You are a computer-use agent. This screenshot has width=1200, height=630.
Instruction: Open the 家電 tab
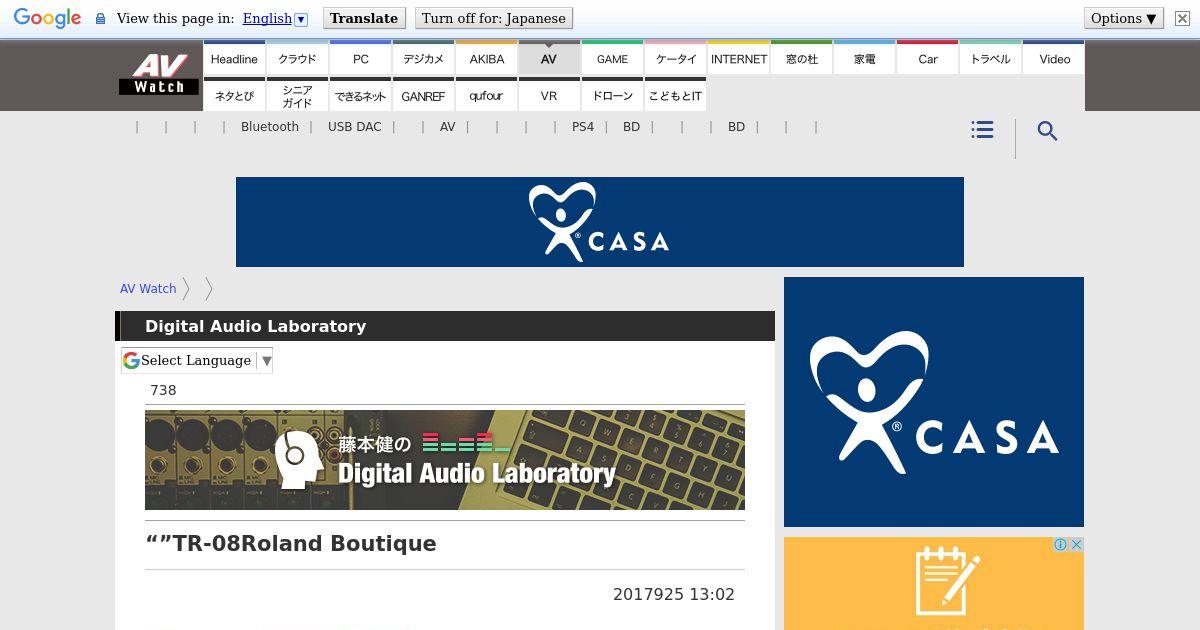click(x=864, y=58)
